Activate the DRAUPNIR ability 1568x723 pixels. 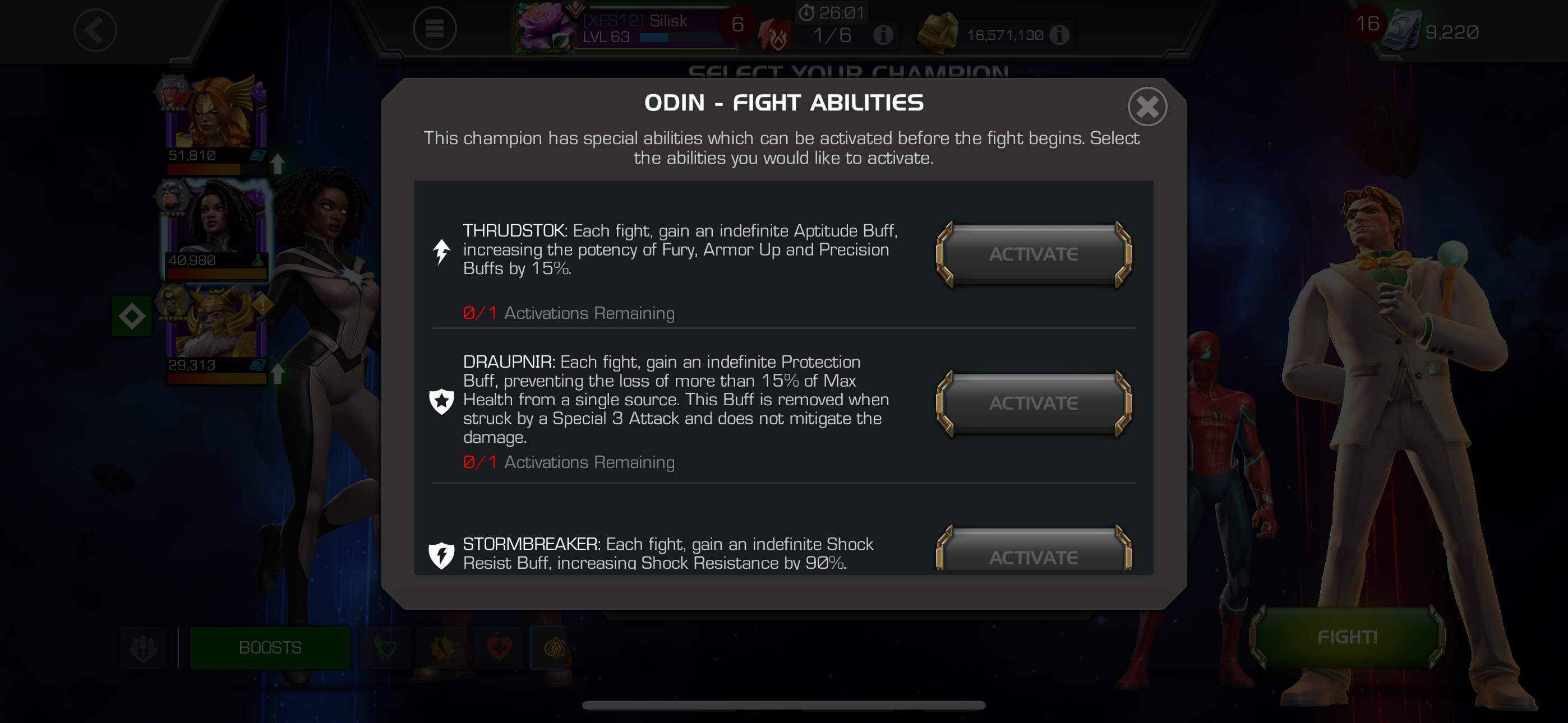click(1034, 404)
